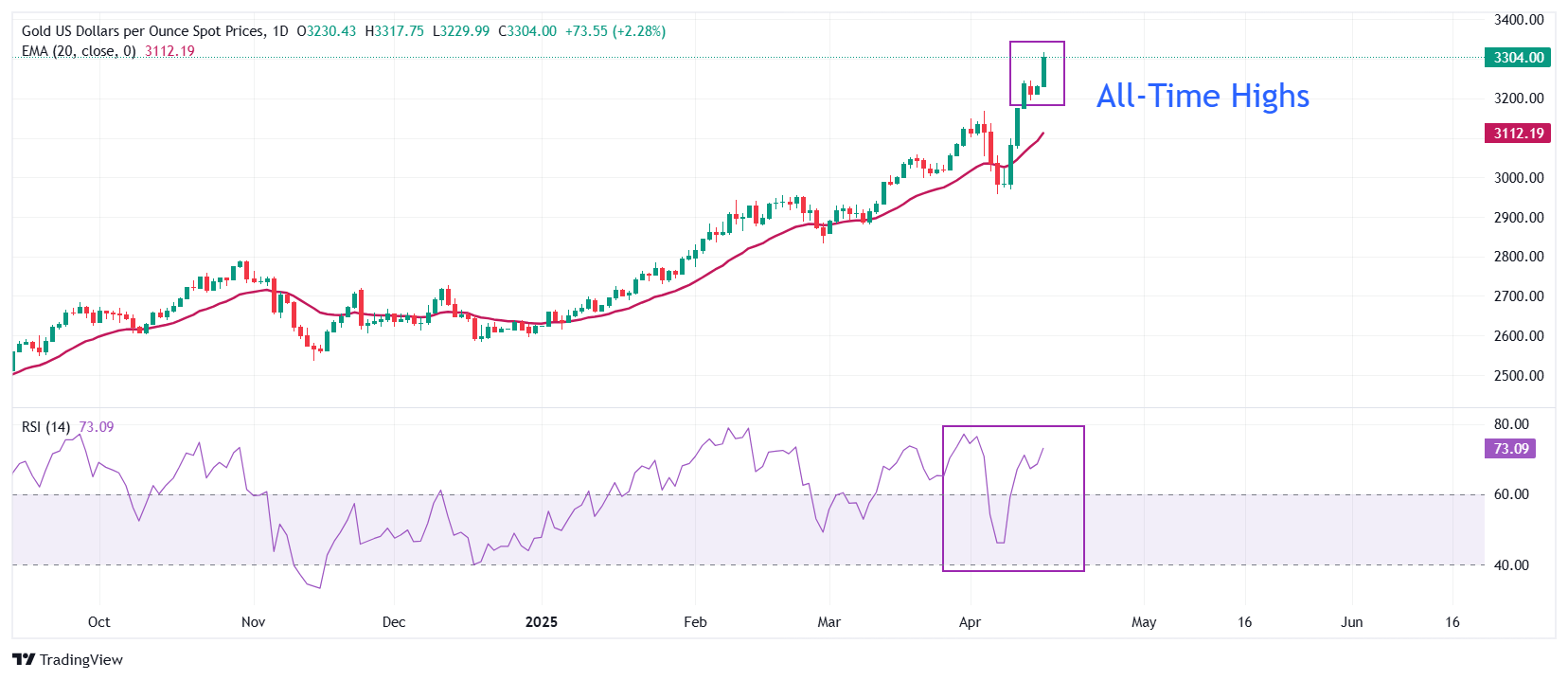Click the Jun label on the time axis
The width and height of the screenshot is (1568, 680).
tap(1351, 622)
